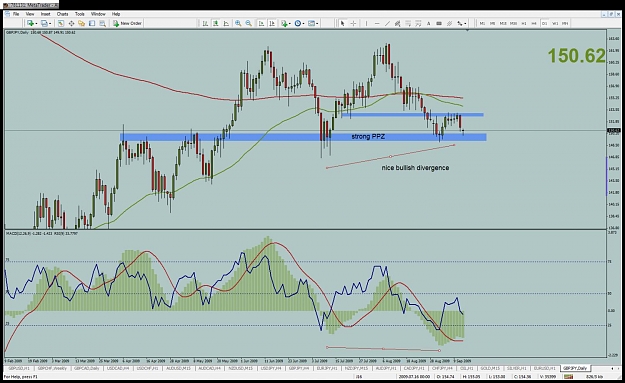Click the arrows objects icon
The width and height of the screenshot is (625, 383).
point(460,24)
